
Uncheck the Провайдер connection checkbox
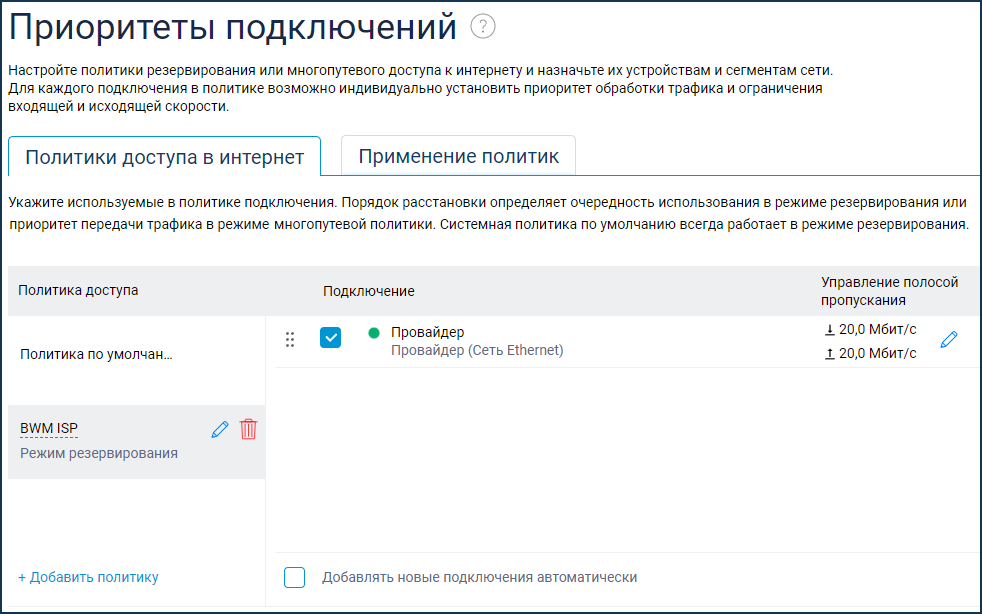[330, 338]
